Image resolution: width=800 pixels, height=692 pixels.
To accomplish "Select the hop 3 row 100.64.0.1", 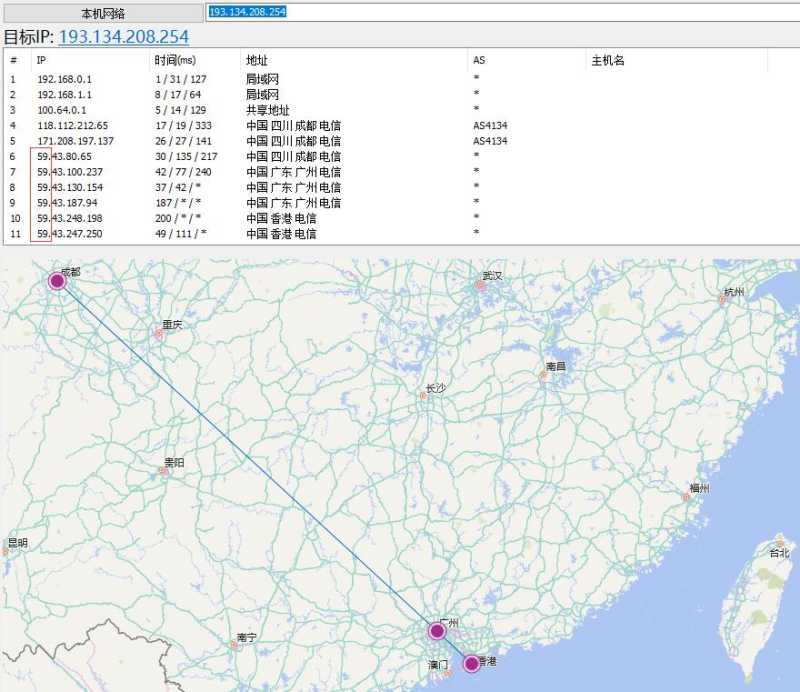I will pos(400,110).
